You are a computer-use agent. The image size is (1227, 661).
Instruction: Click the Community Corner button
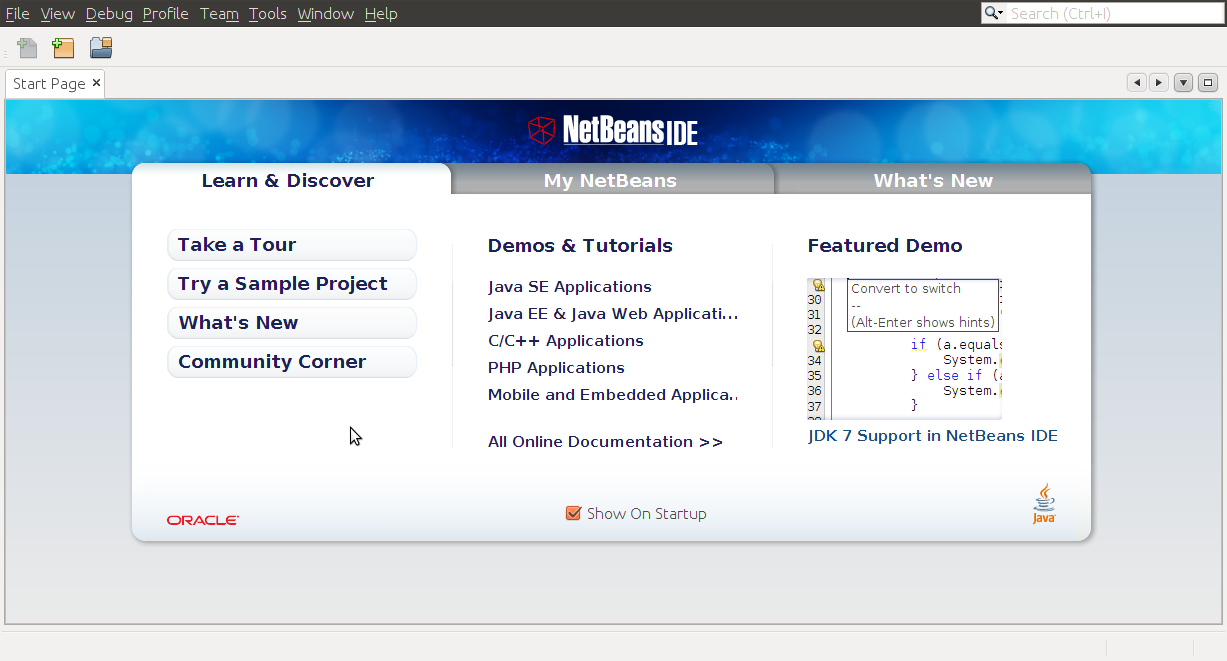[x=292, y=362]
